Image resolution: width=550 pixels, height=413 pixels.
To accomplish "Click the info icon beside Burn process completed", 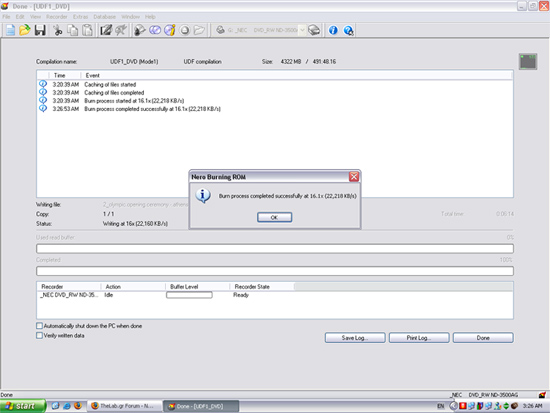I will [43, 108].
